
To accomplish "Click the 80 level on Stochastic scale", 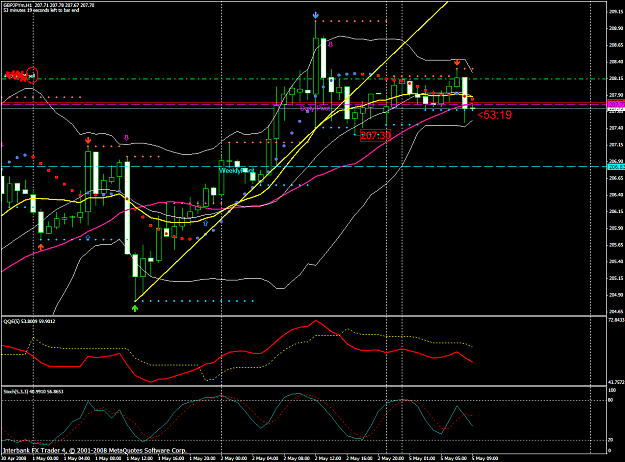I will click(611, 400).
